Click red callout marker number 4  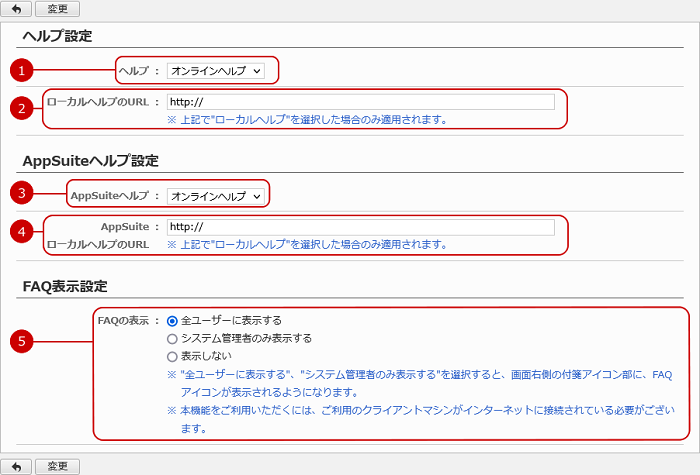click(x=23, y=231)
